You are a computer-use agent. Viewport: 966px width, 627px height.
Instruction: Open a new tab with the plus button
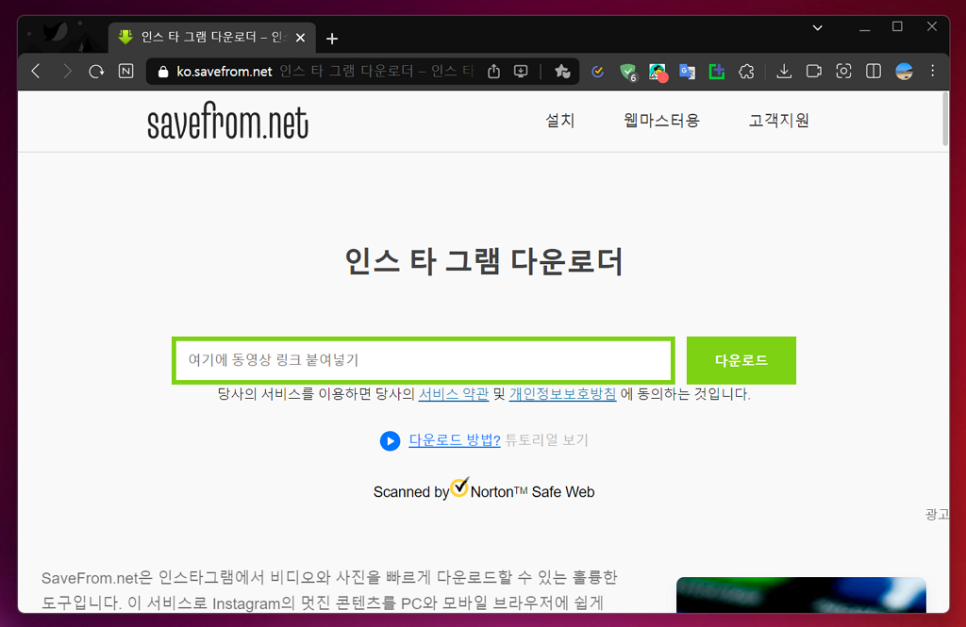pyautogui.click(x=332, y=39)
